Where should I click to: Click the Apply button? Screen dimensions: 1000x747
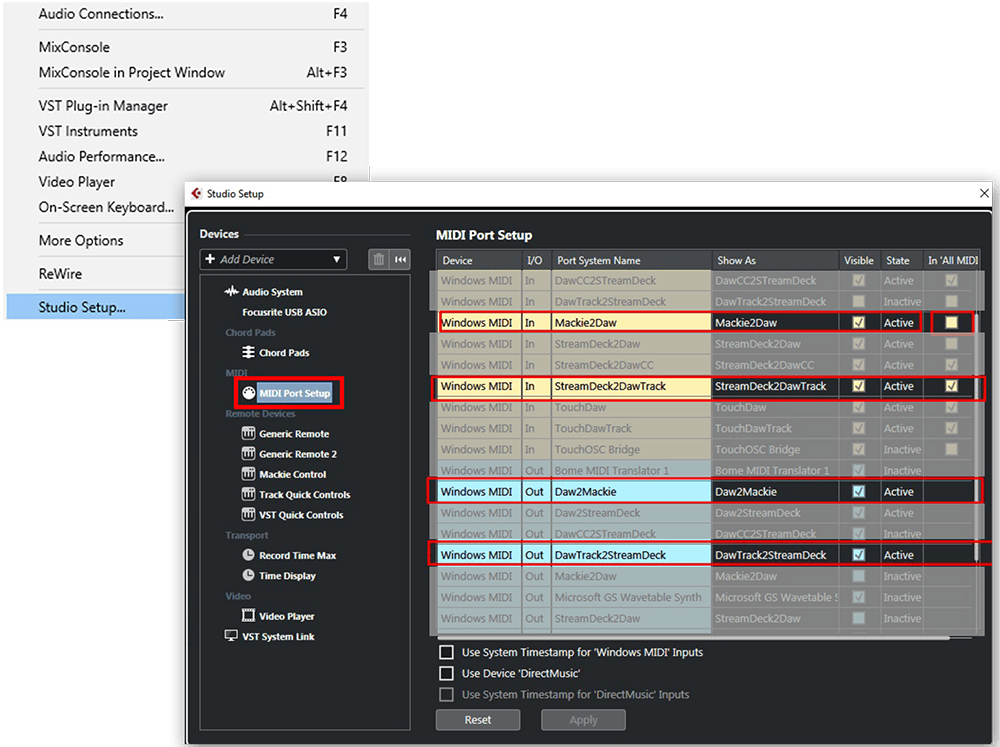pyautogui.click(x=583, y=719)
